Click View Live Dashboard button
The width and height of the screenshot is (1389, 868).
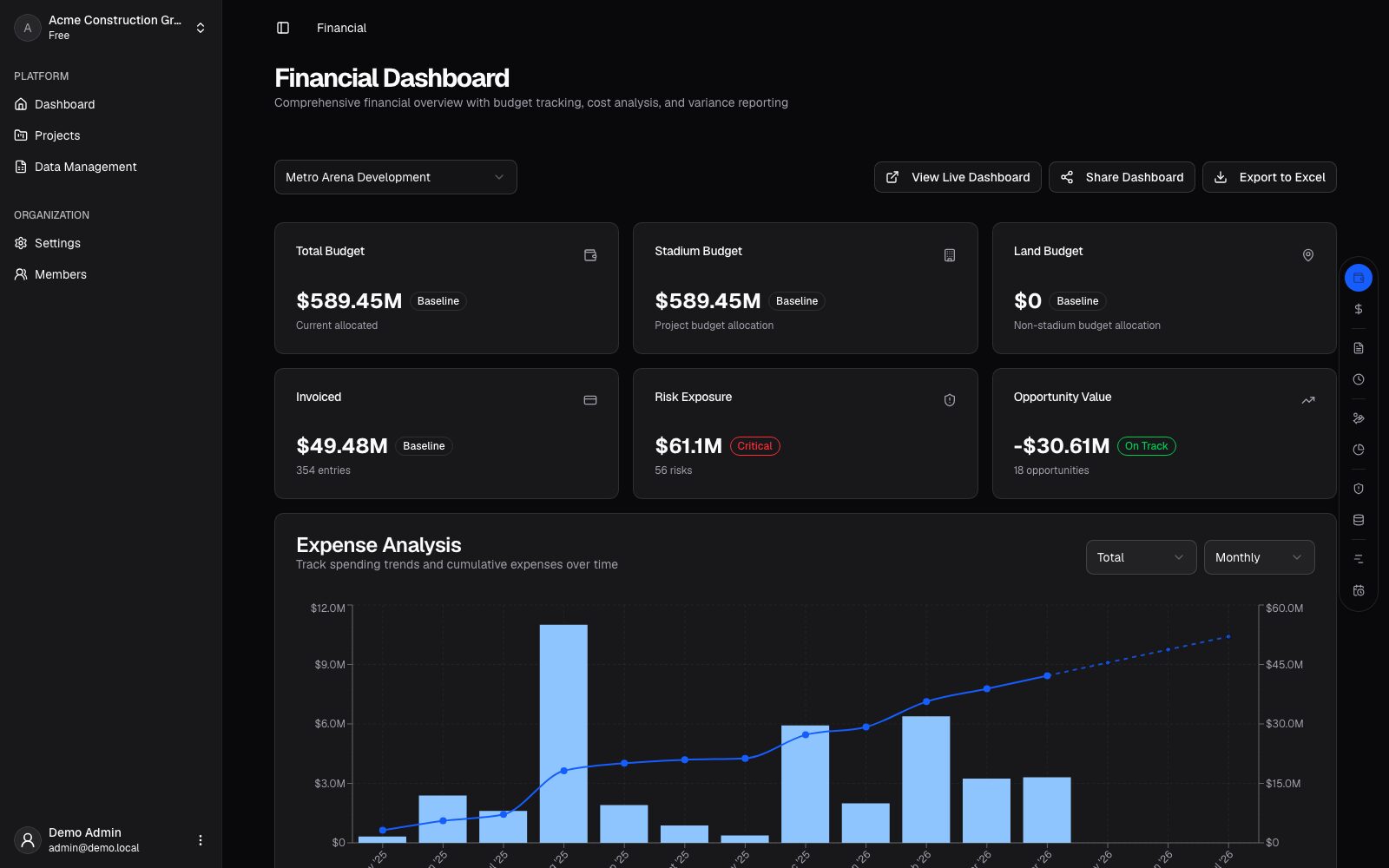(x=958, y=177)
